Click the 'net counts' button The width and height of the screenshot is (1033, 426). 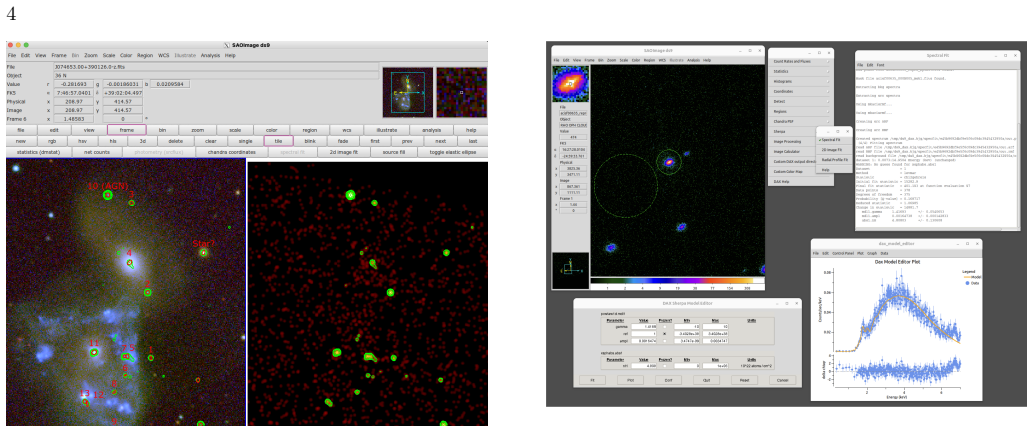coord(97,152)
